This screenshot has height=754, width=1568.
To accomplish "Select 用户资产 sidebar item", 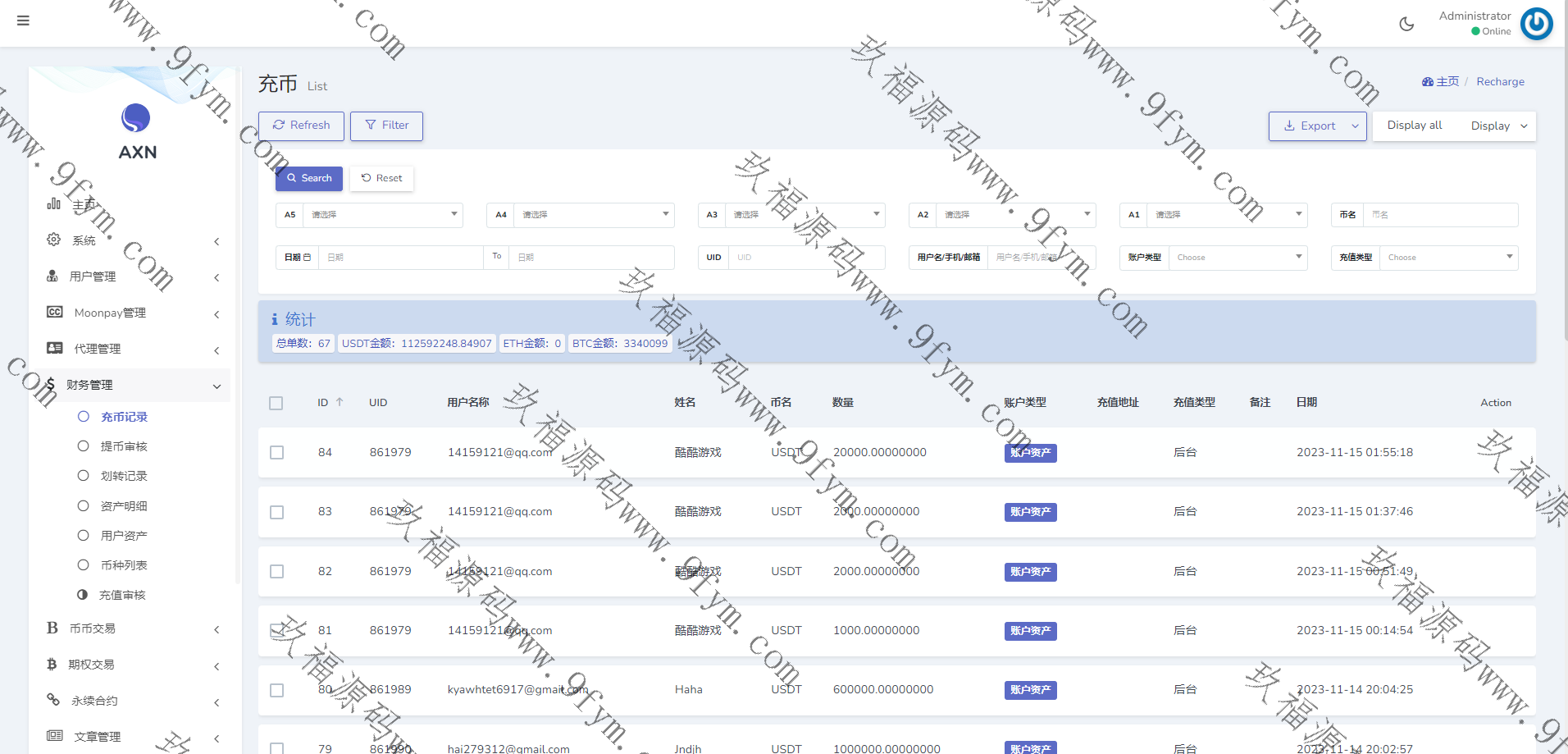I will point(124,536).
